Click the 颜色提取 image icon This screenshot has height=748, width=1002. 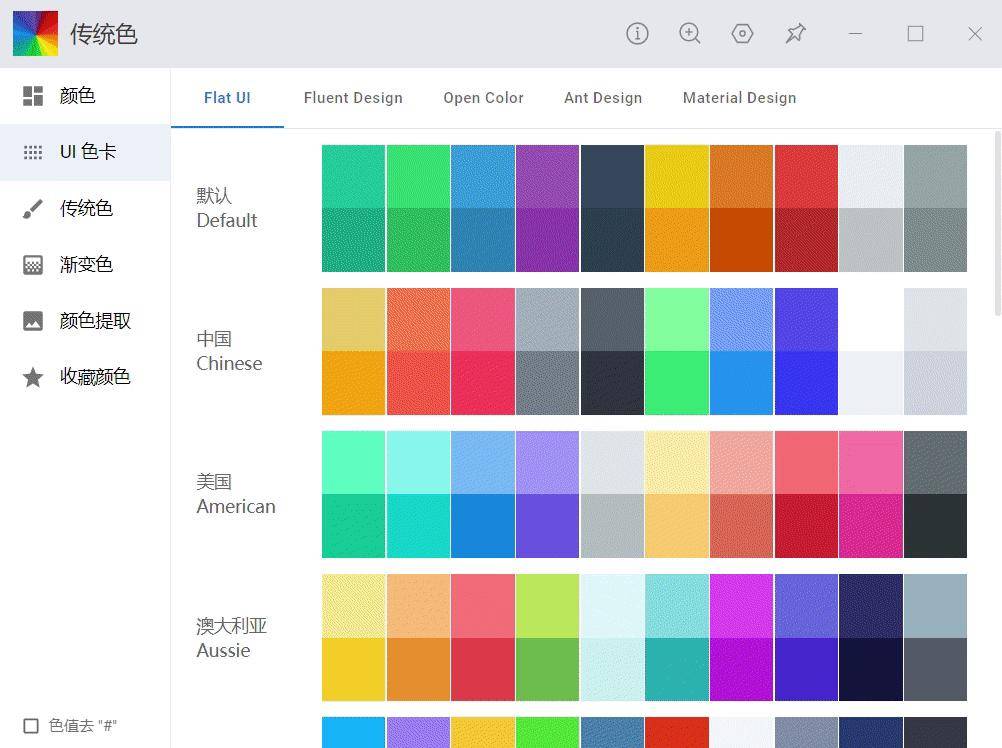point(33,321)
